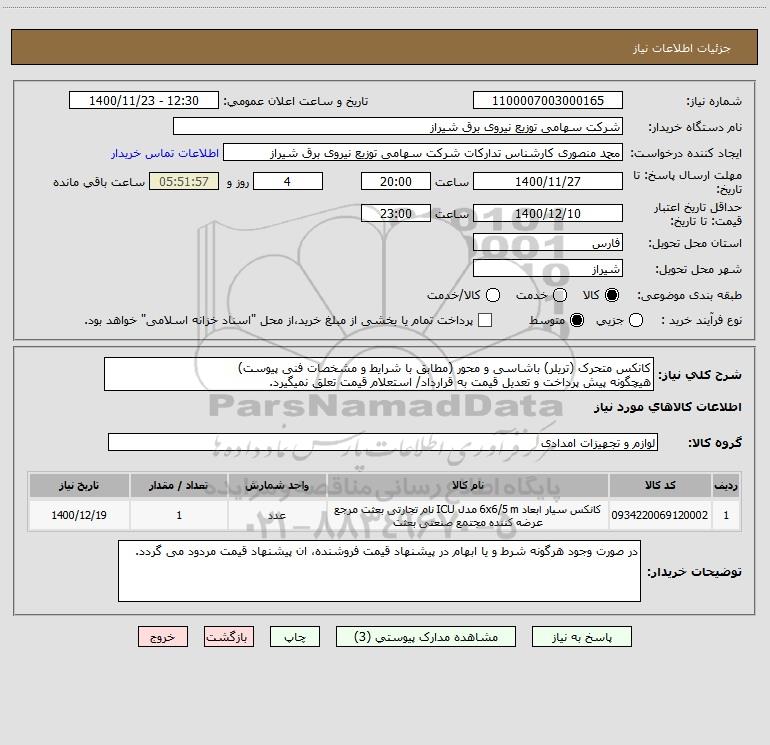Click the unit cell عدد
The image size is (770, 745).
click(277, 515)
